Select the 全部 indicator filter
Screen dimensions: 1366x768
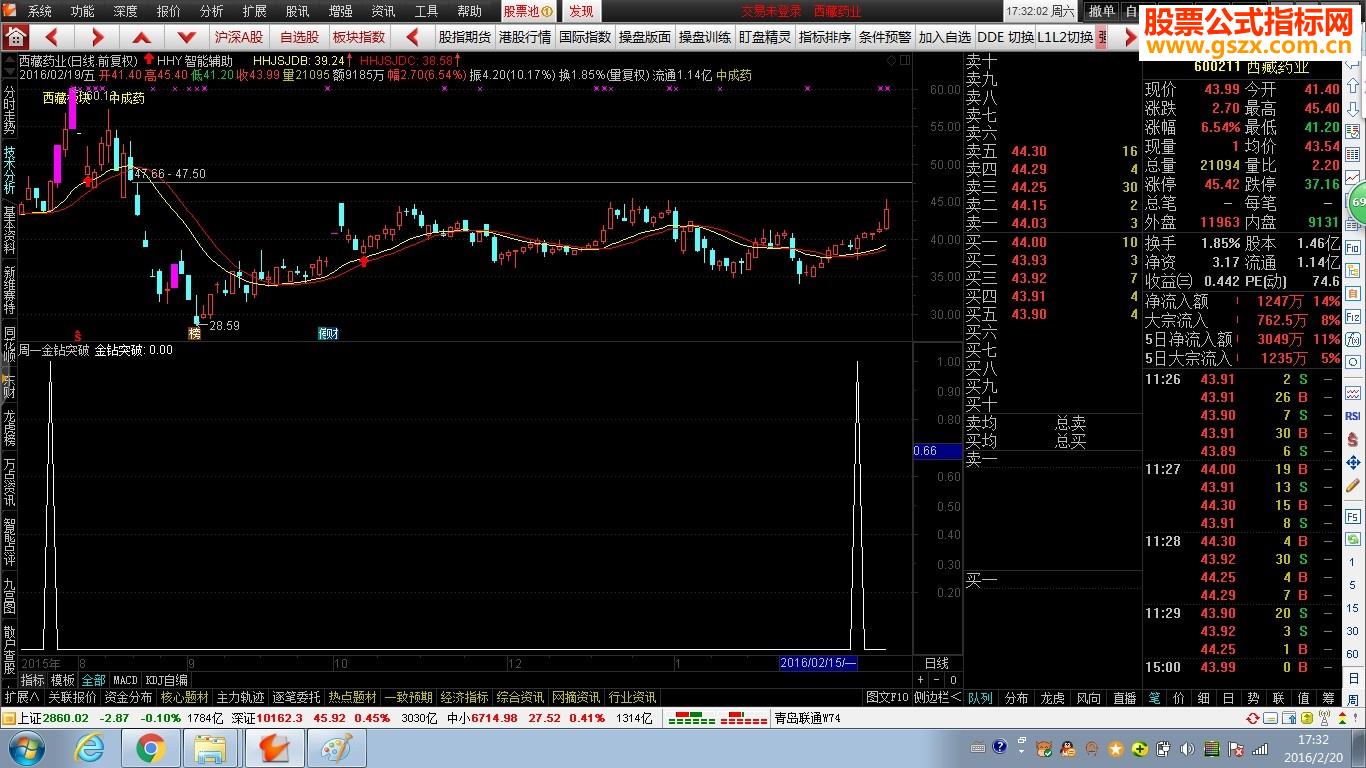pos(93,680)
